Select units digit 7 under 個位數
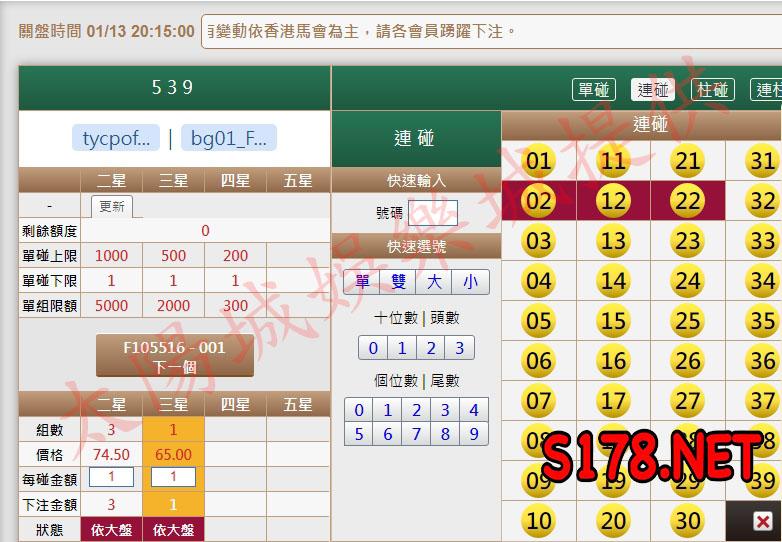Viewport: 782px width, 542px height. click(x=416, y=433)
